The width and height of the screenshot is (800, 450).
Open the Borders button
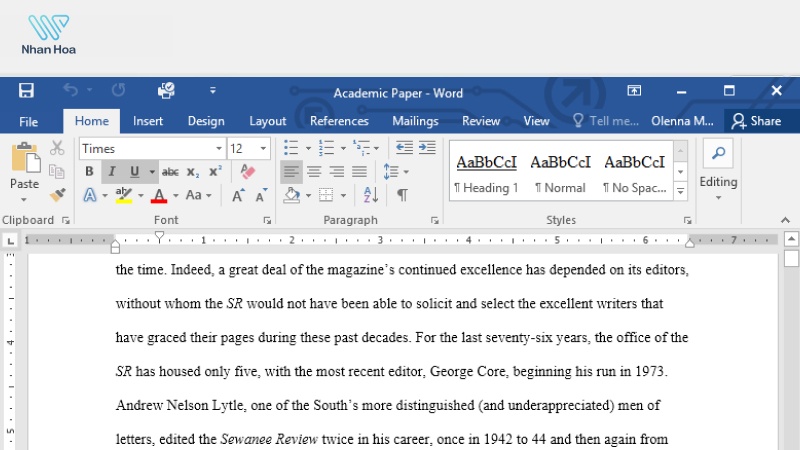(326, 195)
